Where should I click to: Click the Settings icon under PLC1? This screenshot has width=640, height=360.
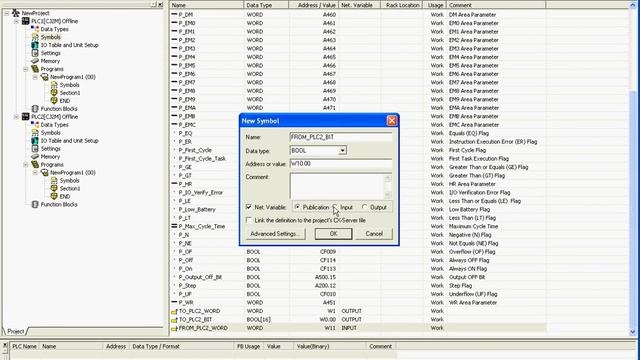point(35,53)
